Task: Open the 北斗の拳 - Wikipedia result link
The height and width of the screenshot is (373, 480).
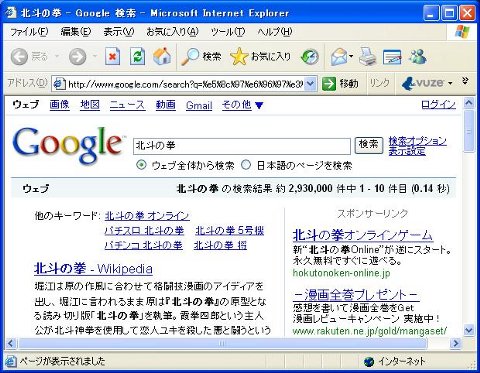Action: 93,268
